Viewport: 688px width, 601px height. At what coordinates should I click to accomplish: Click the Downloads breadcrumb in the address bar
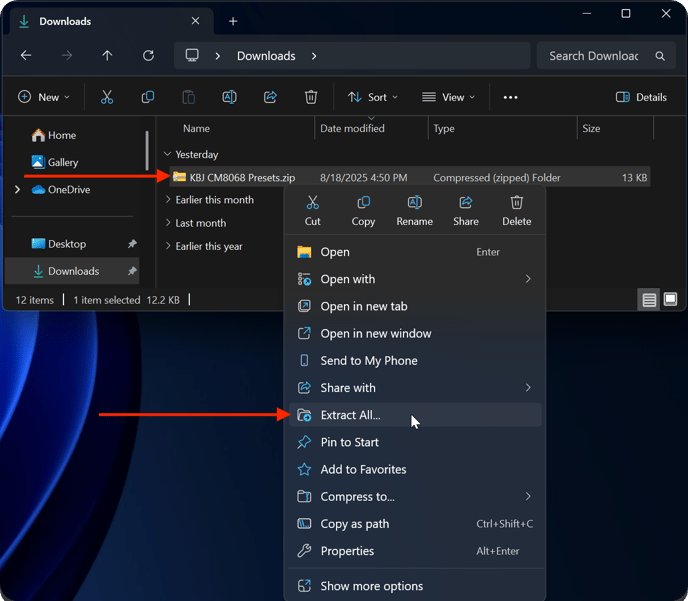tap(266, 56)
